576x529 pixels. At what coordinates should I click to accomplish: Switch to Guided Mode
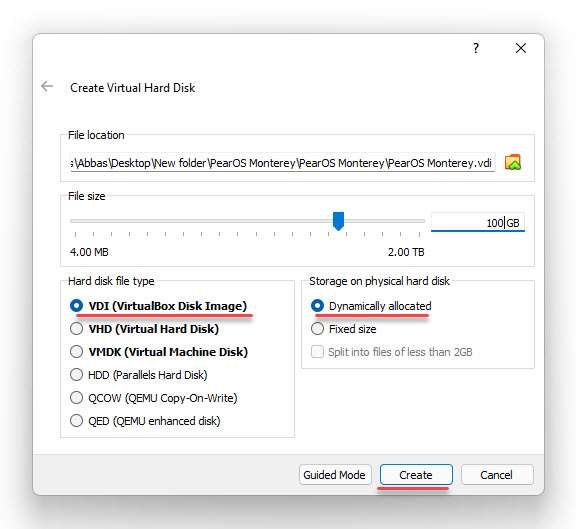click(x=335, y=475)
